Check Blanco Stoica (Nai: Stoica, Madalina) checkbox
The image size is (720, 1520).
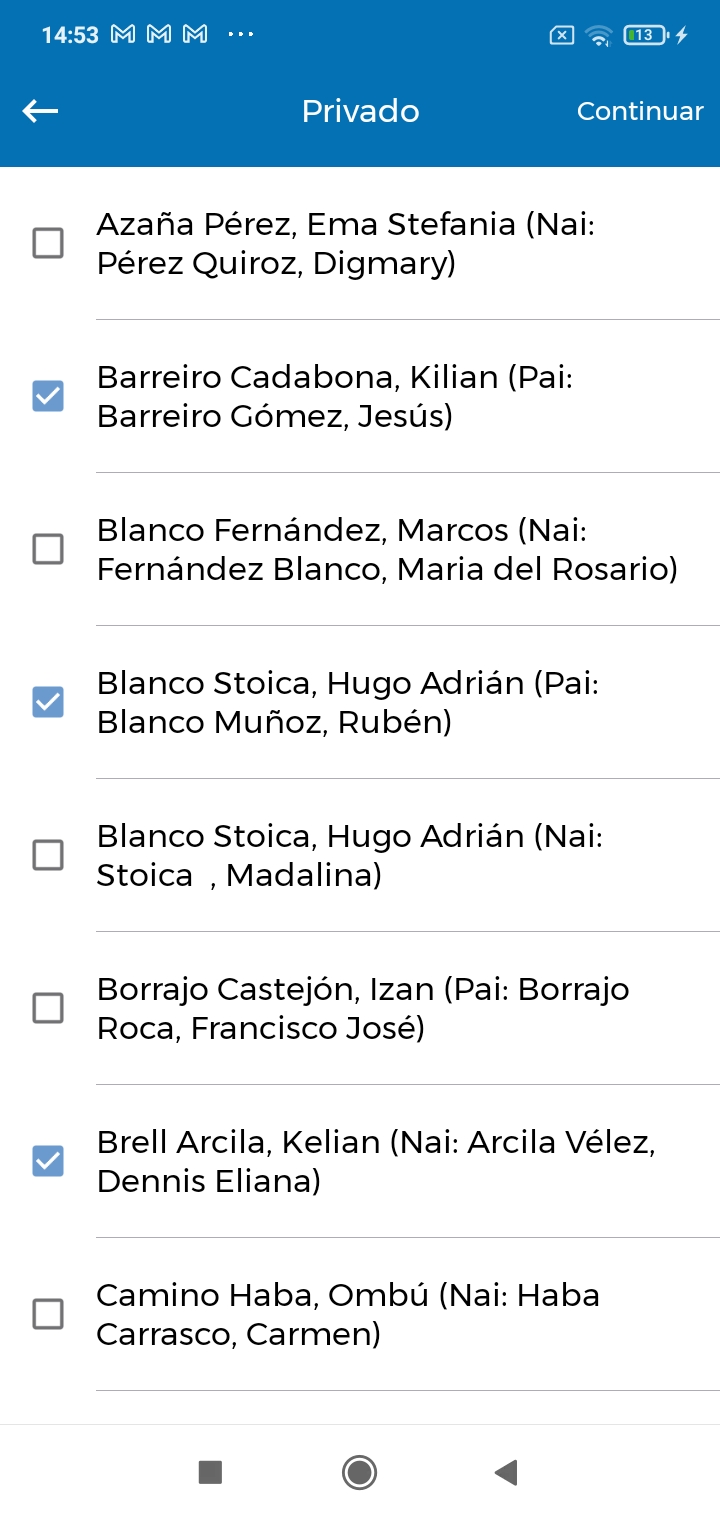(x=48, y=855)
